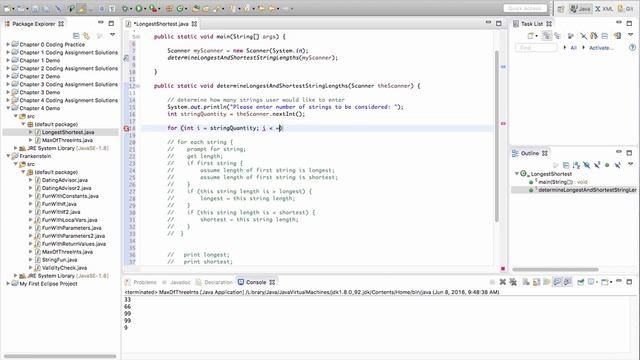Screen dimensions: 640x360
Task: Save the file with the toolbar save icon
Action: [x=35, y=8]
